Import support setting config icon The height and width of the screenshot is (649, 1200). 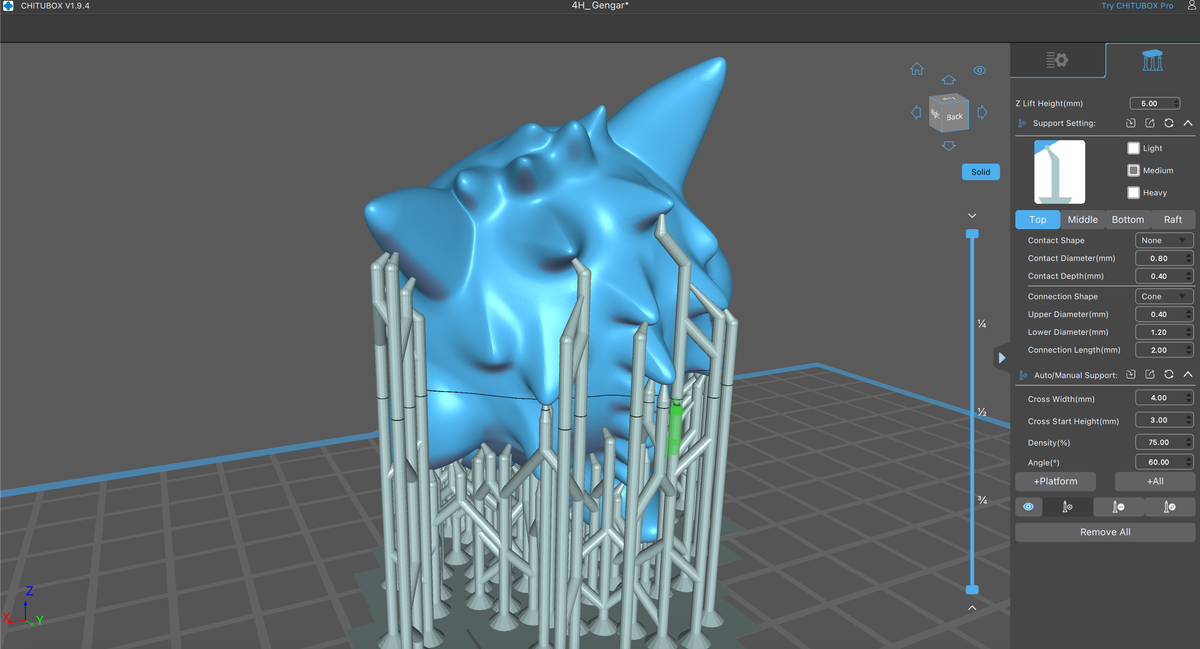coord(1130,123)
